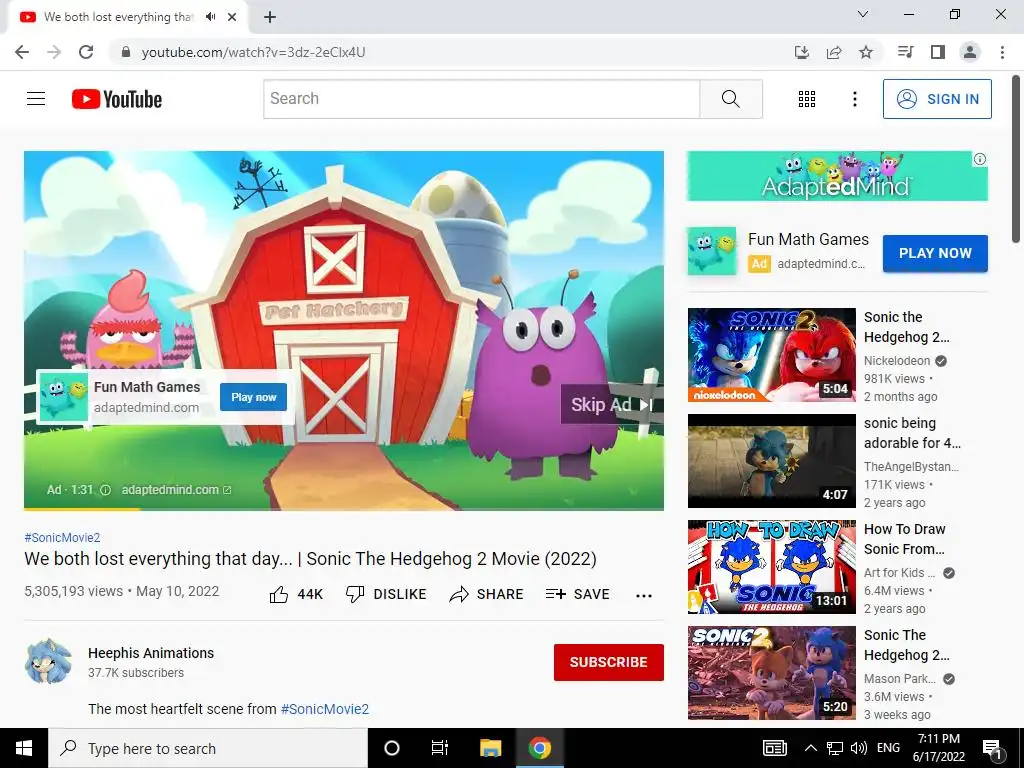
Task: Open Cortana circle icon on taskbar
Action: click(392, 748)
